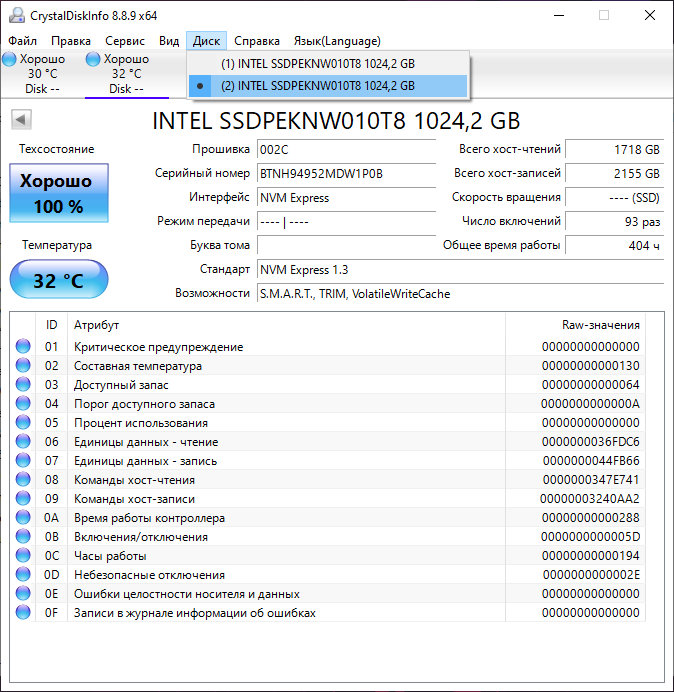Click the Скорость вращения value ---- (SSD)
The height and width of the screenshot is (692, 674).
coord(614,198)
